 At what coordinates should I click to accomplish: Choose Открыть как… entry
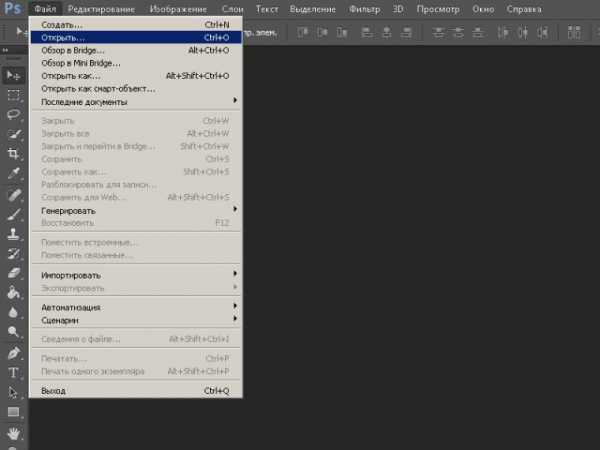pyautogui.click(x=136, y=76)
